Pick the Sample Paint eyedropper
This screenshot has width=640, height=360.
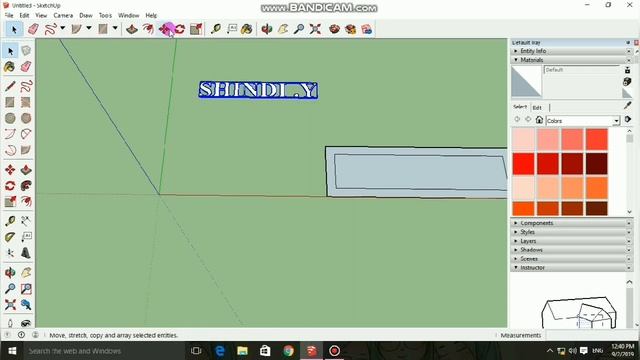point(627,106)
